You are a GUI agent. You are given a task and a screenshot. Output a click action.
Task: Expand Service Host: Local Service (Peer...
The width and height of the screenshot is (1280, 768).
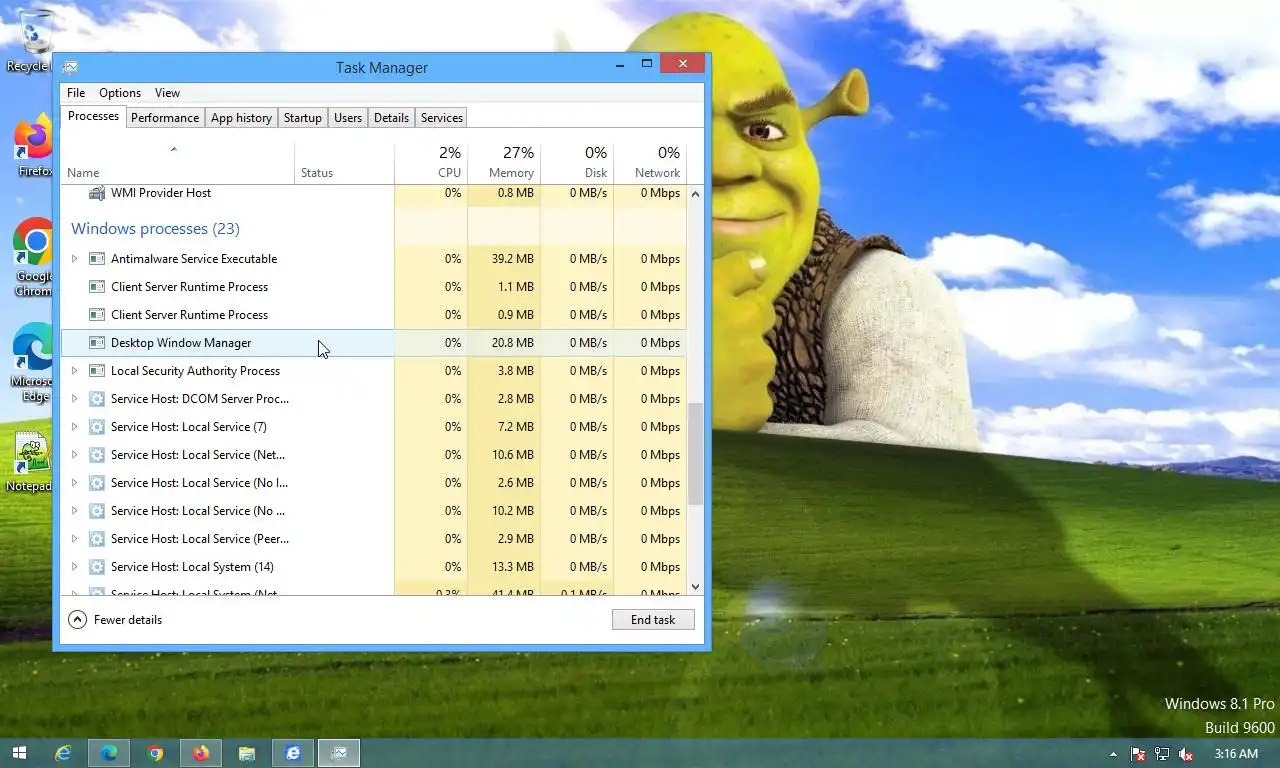click(74, 539)
